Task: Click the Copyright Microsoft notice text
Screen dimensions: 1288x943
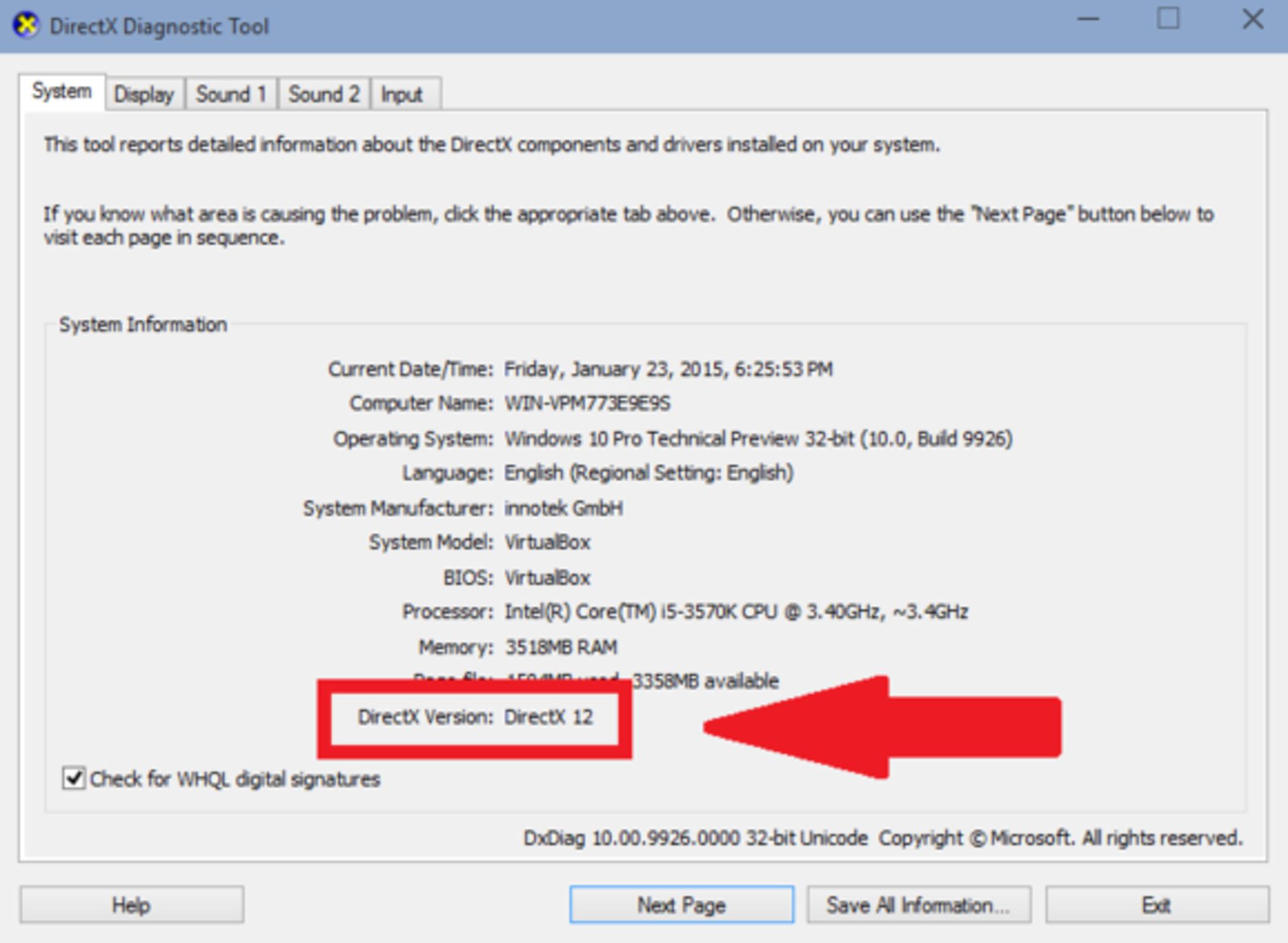Action: [1061, 838]
